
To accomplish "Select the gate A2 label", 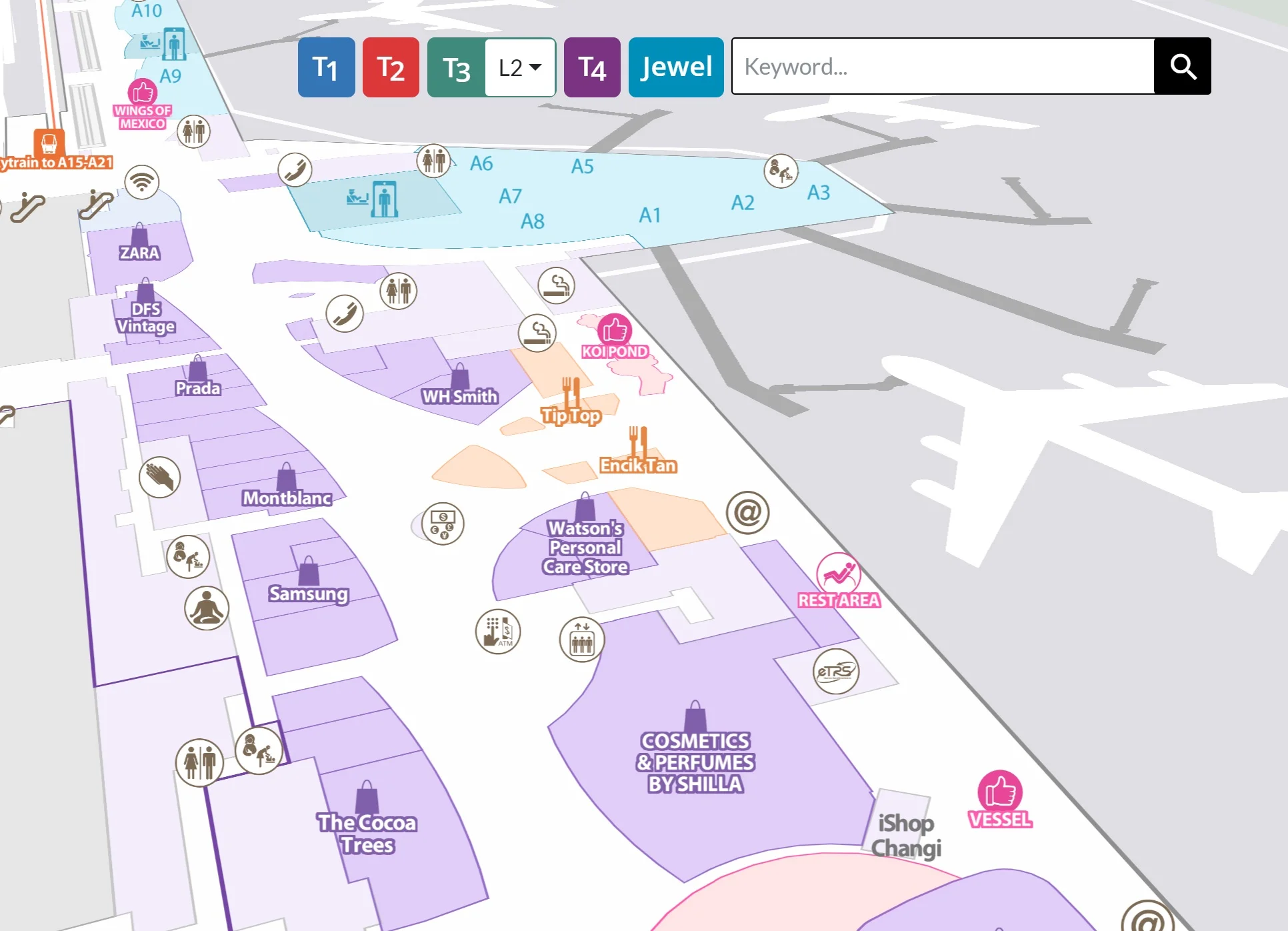I will [743, 203].
